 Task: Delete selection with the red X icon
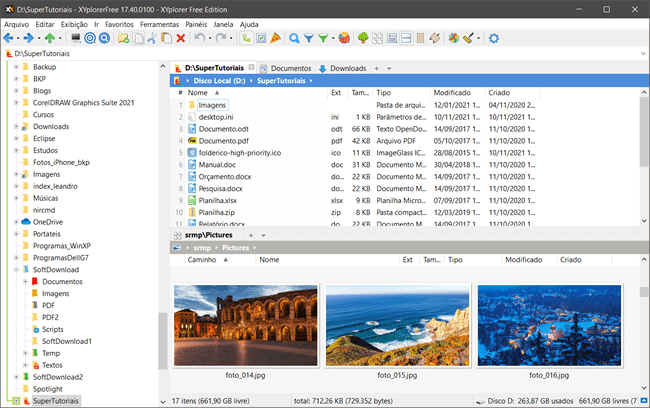click(x=181, y=39)
